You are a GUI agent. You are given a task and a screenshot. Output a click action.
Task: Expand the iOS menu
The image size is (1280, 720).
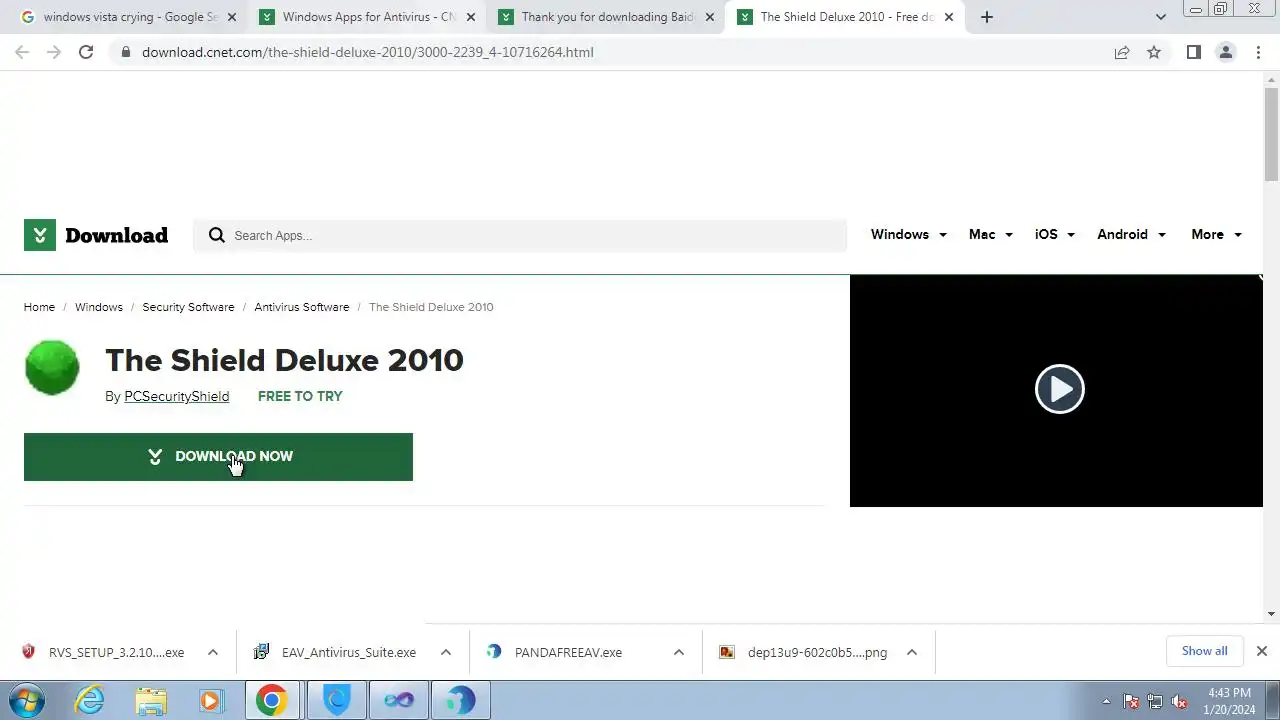coord(1054,234)
